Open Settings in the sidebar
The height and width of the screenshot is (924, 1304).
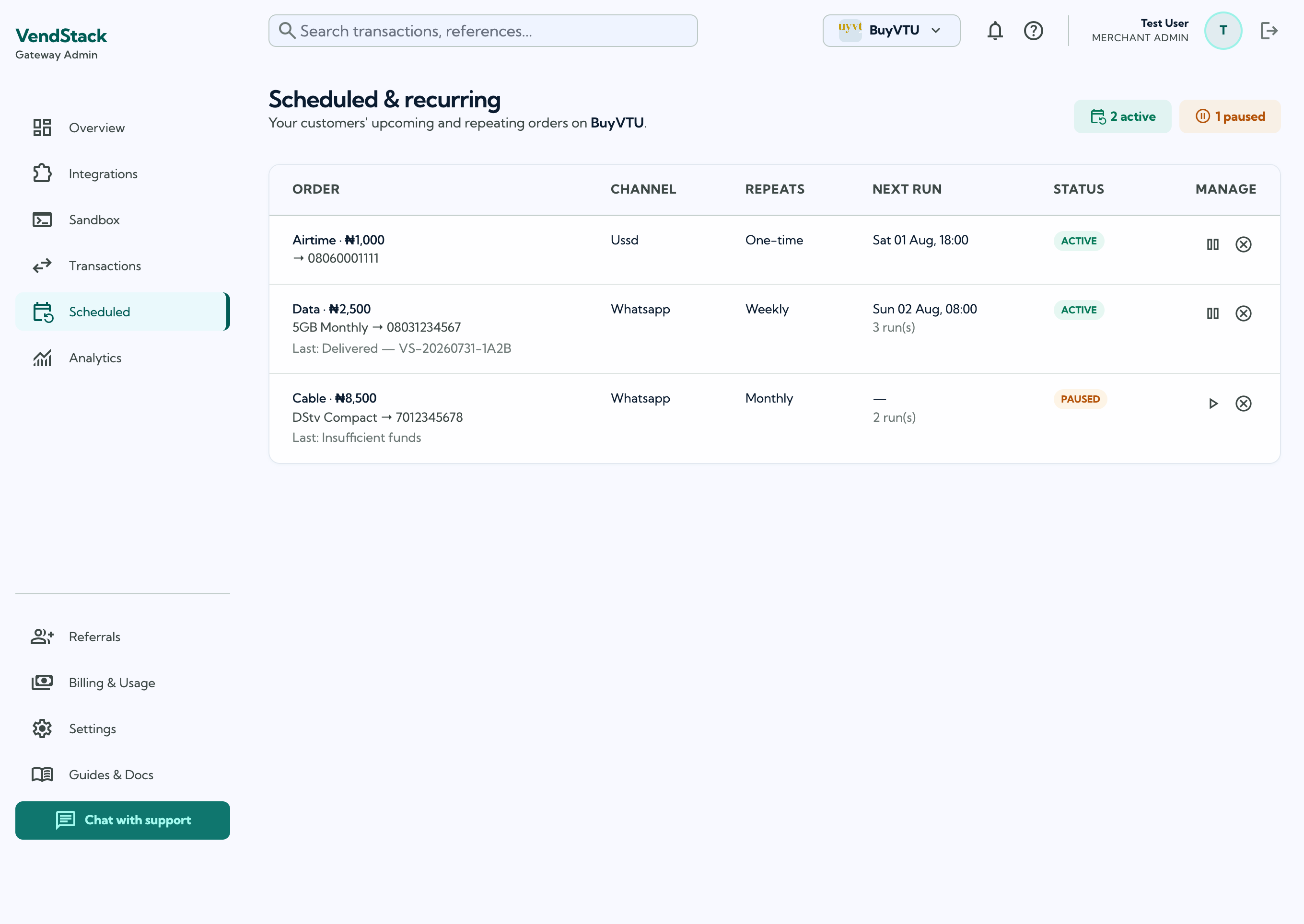122,729
